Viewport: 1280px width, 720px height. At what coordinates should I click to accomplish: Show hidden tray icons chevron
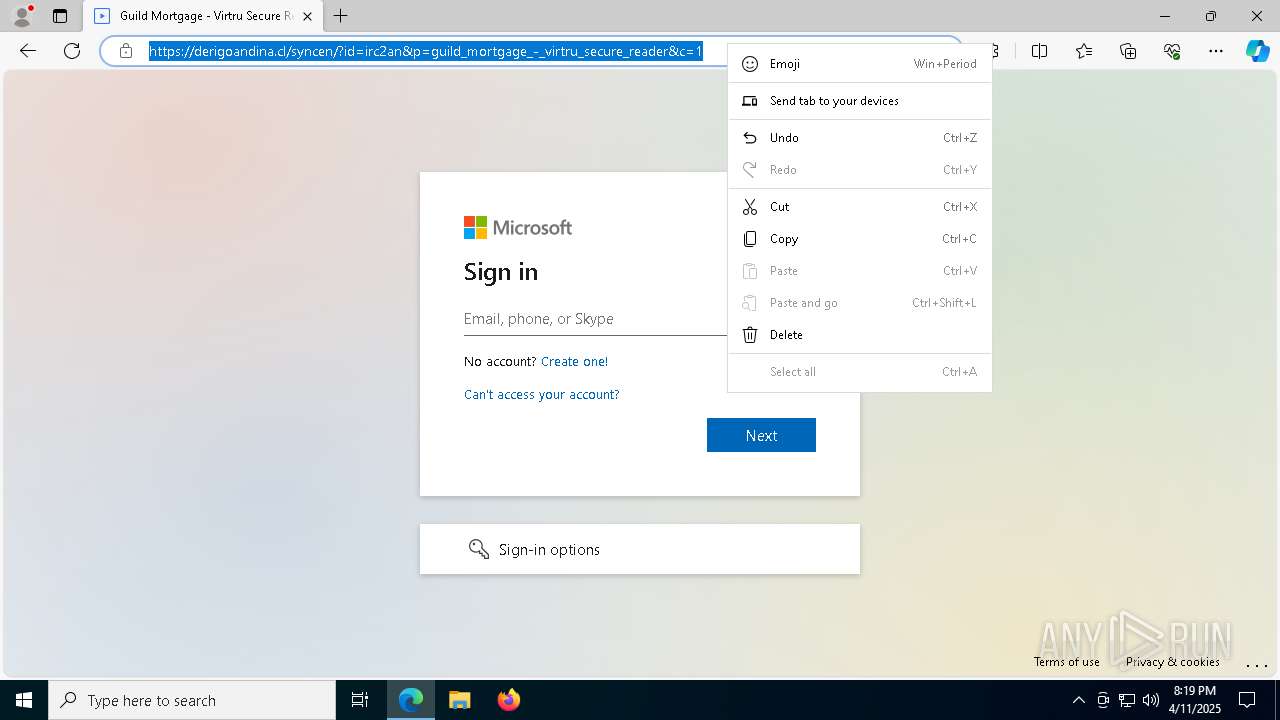1078,700
